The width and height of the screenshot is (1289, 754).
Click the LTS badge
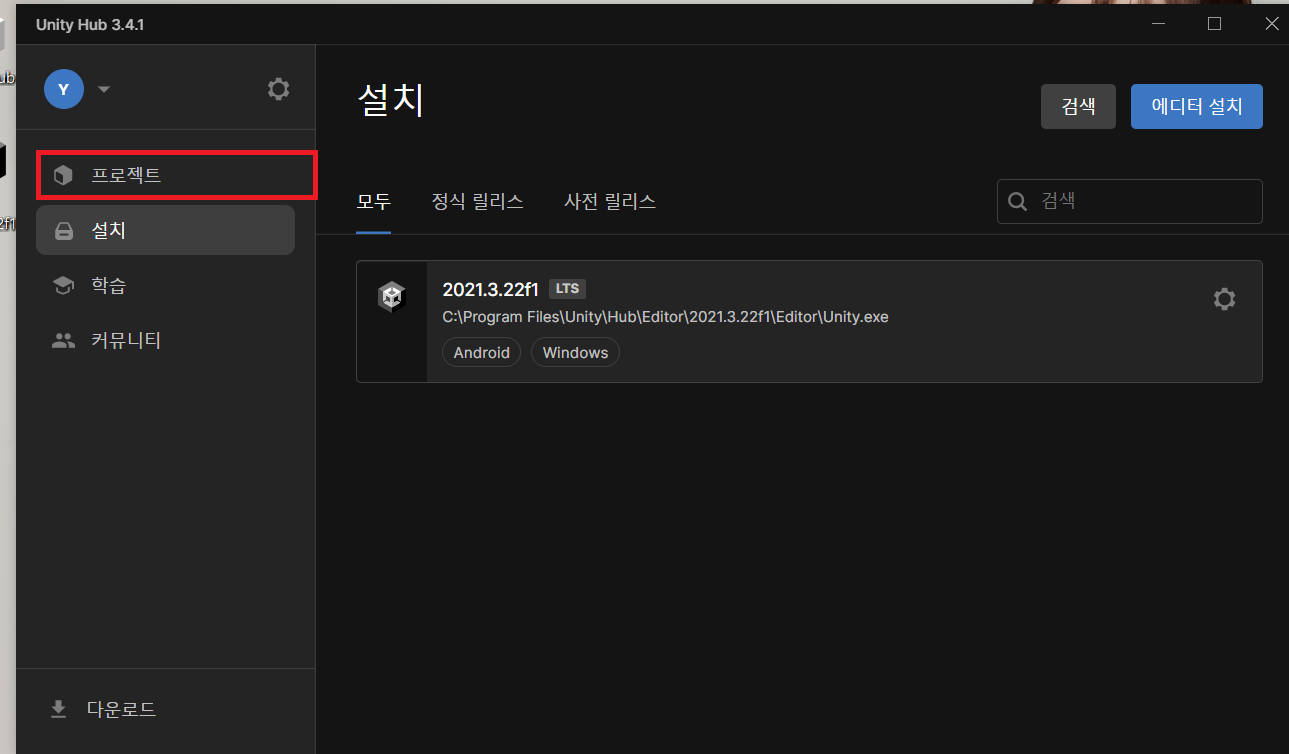567,289
